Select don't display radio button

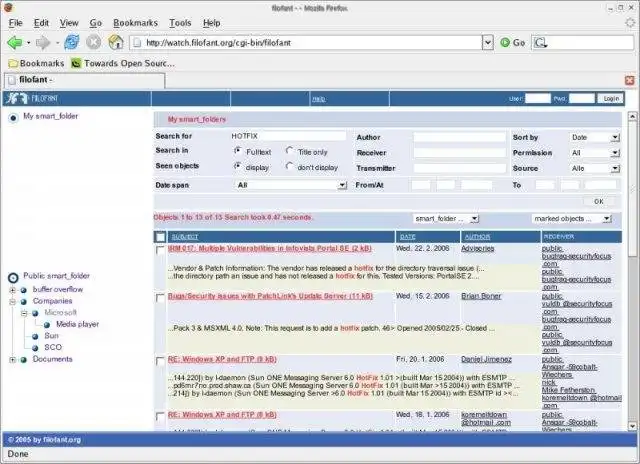289,166
